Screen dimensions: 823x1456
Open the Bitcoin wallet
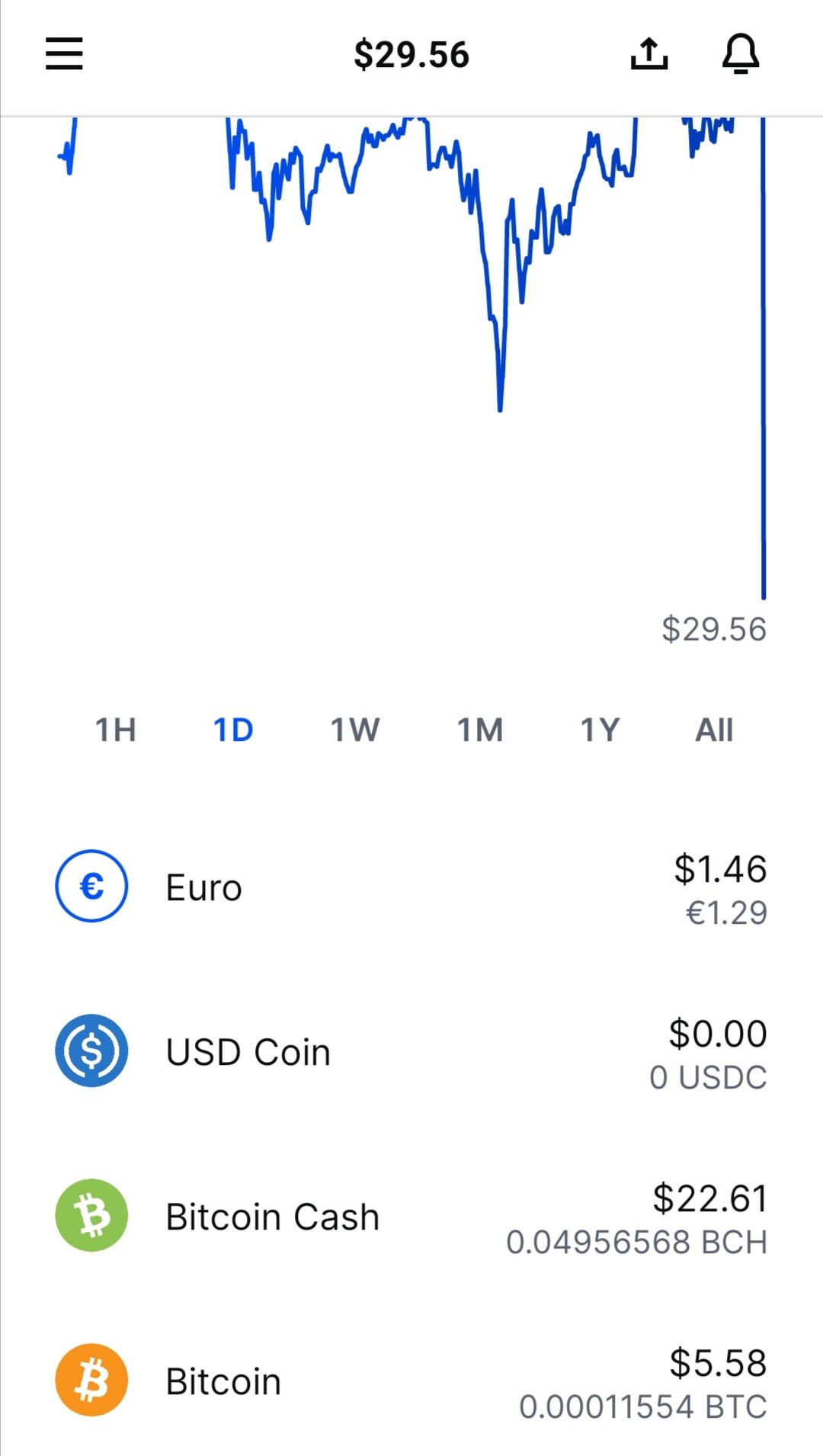[x=411, y=1381]
